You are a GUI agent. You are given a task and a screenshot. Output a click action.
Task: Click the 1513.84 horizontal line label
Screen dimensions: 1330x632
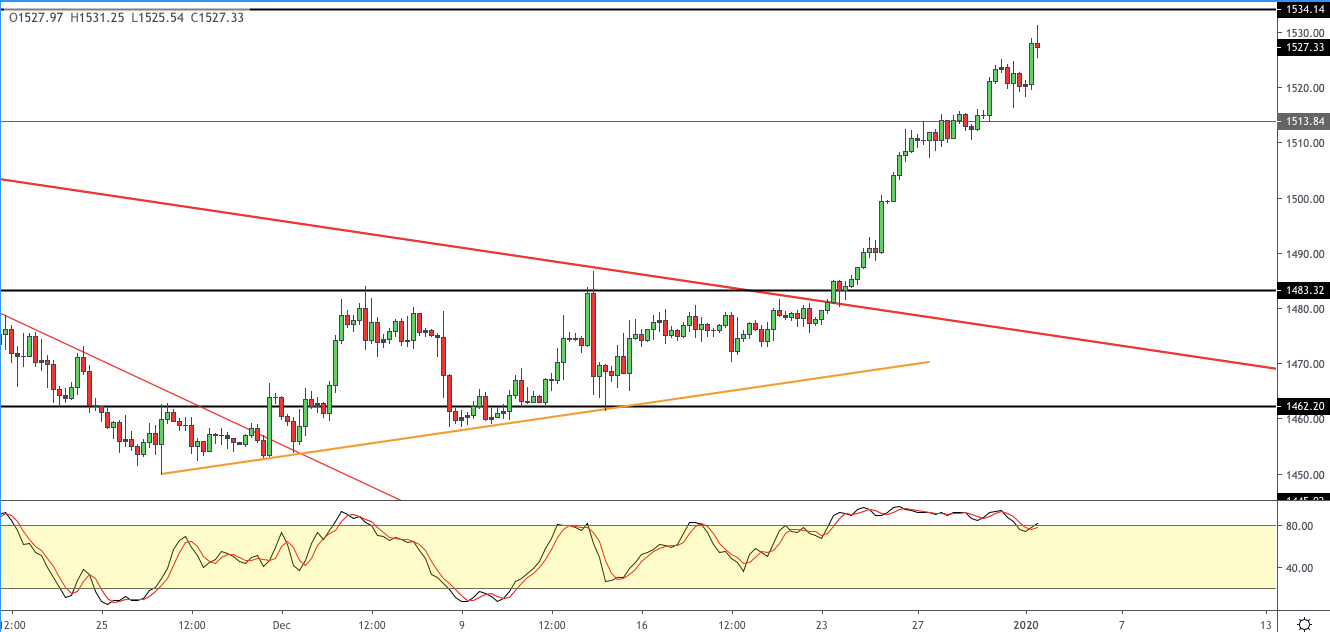pos(1304,122)
